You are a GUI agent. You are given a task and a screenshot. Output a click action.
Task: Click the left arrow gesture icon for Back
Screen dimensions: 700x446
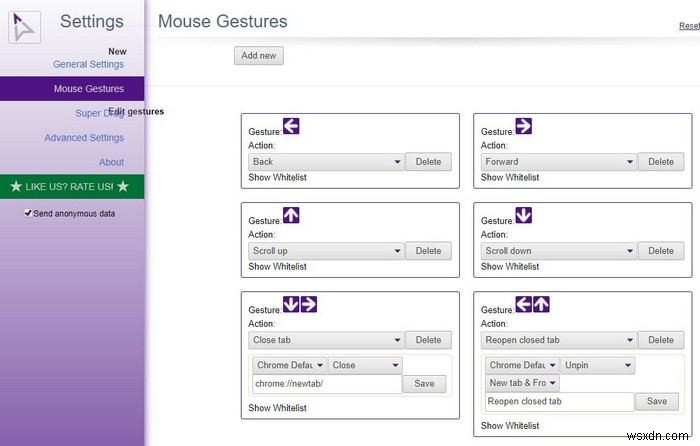(291, 126)
